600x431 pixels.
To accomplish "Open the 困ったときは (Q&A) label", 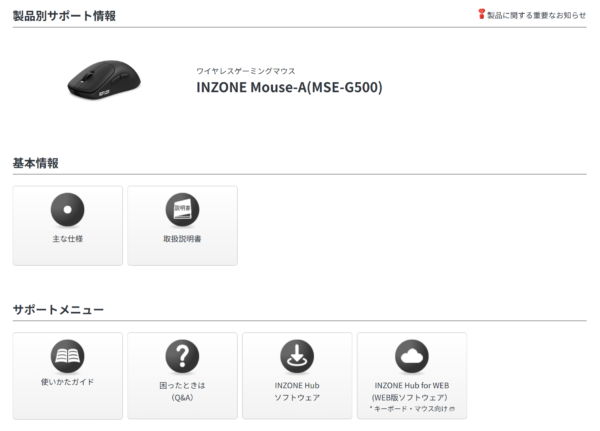I will [182, 390].
